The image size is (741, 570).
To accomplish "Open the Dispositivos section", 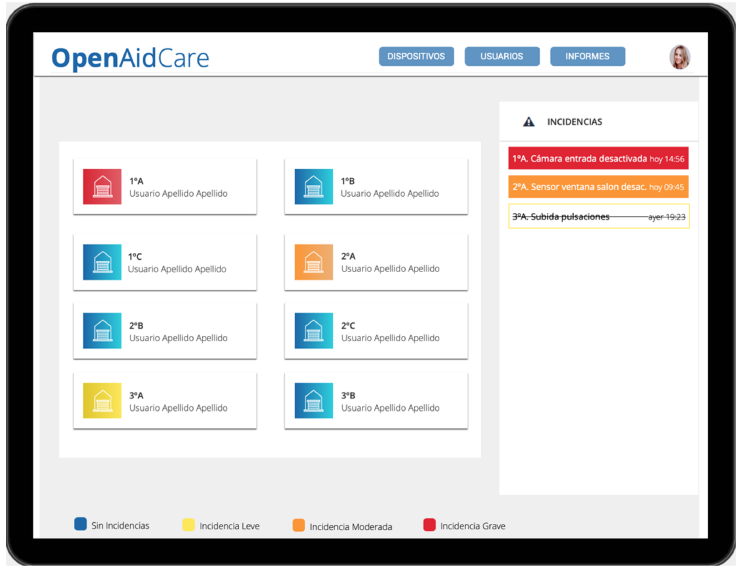I will [416, 56].
